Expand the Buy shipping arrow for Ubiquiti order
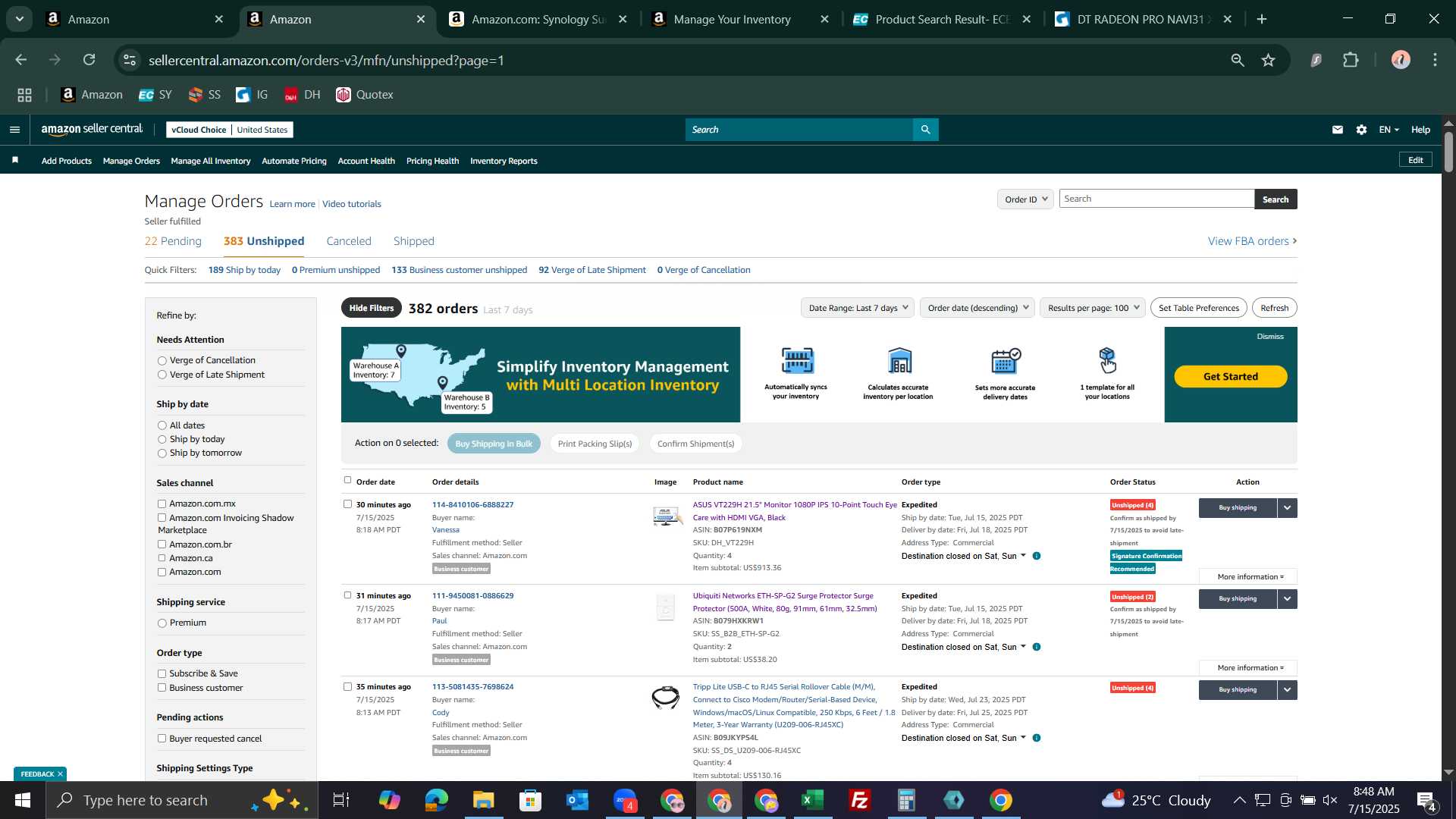The image size is (1456, 819). (1288, 599)
